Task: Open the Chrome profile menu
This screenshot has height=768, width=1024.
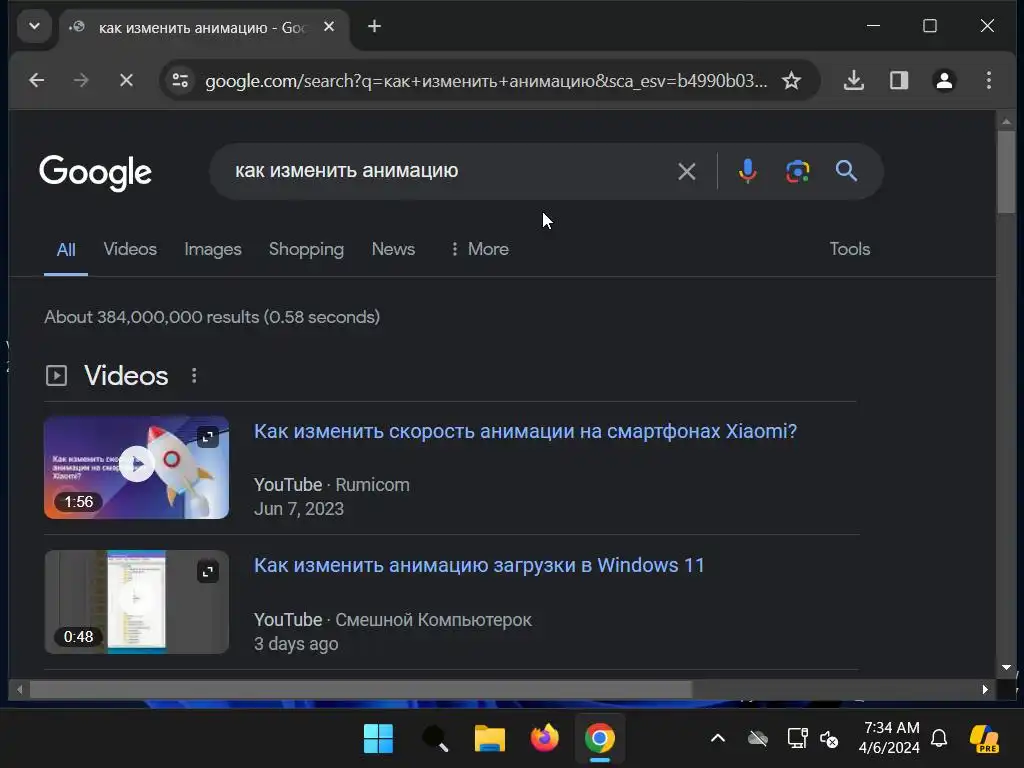Action: (944, 80)
